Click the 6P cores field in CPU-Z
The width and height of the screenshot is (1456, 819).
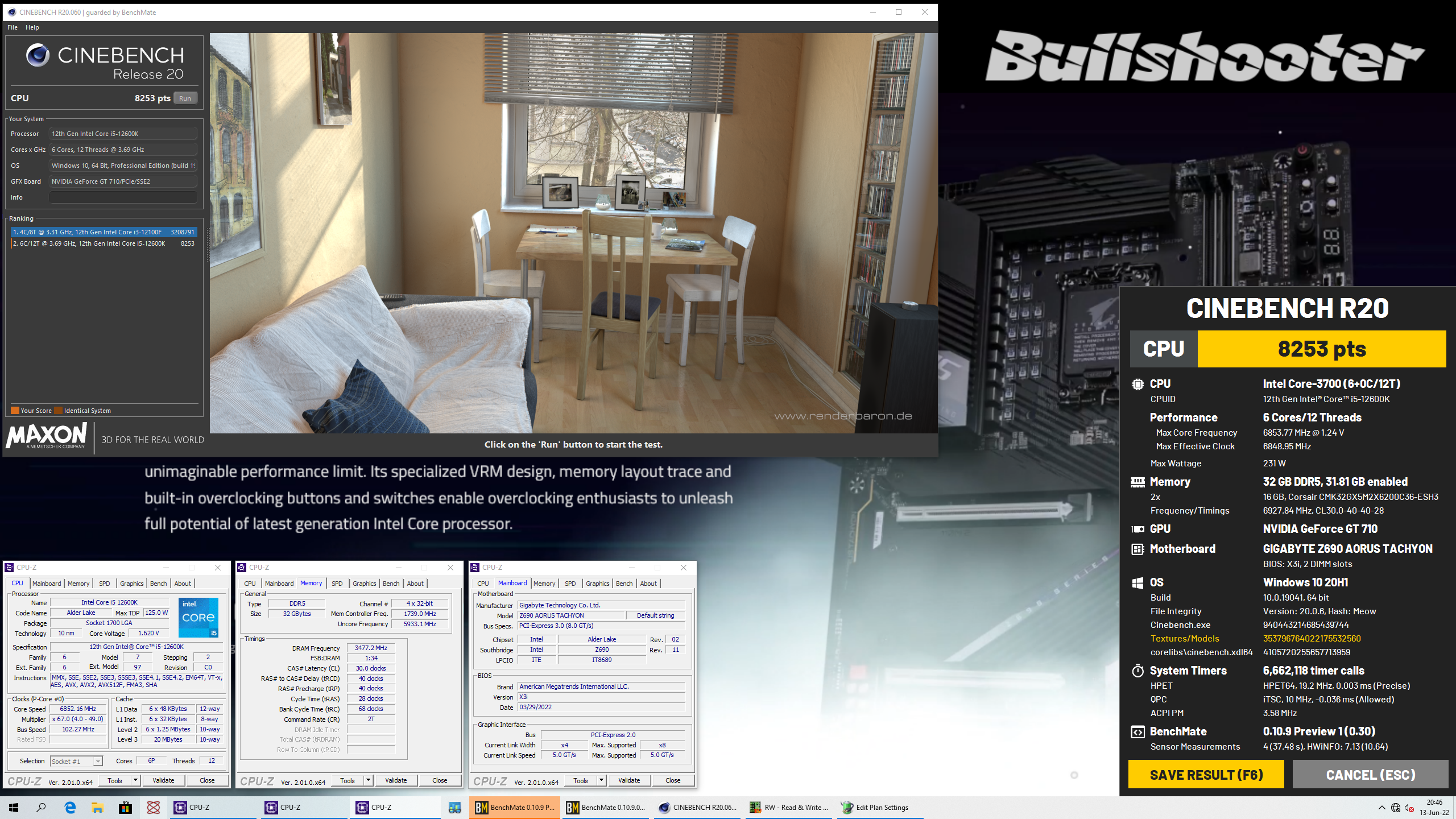point(151,761)
